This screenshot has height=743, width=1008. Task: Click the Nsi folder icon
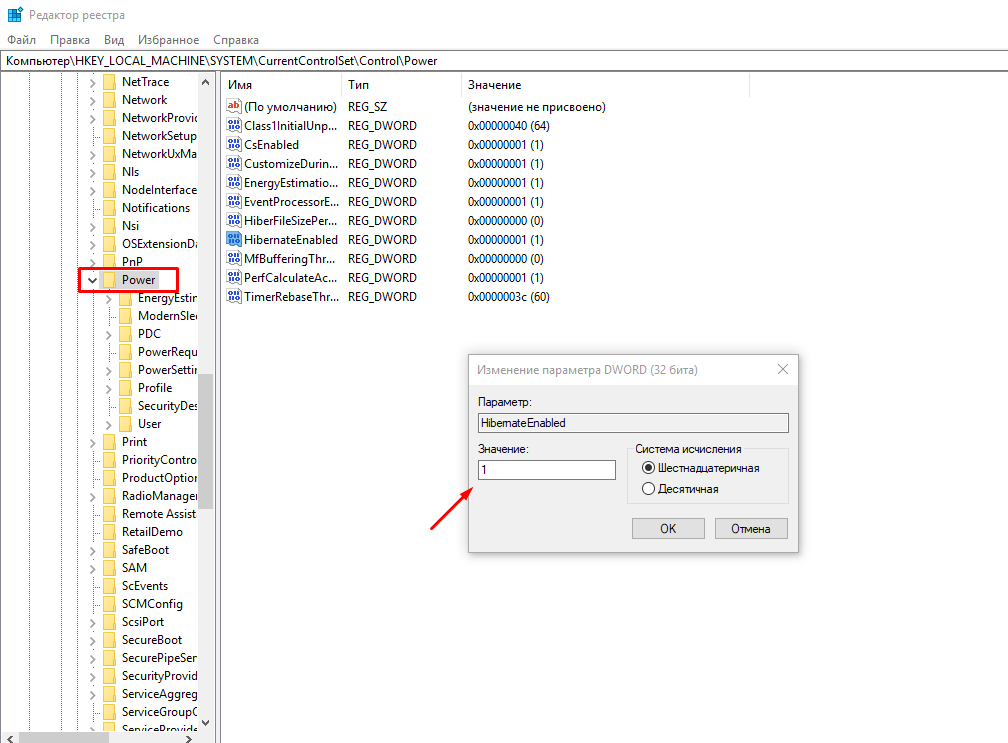(110, 226)
